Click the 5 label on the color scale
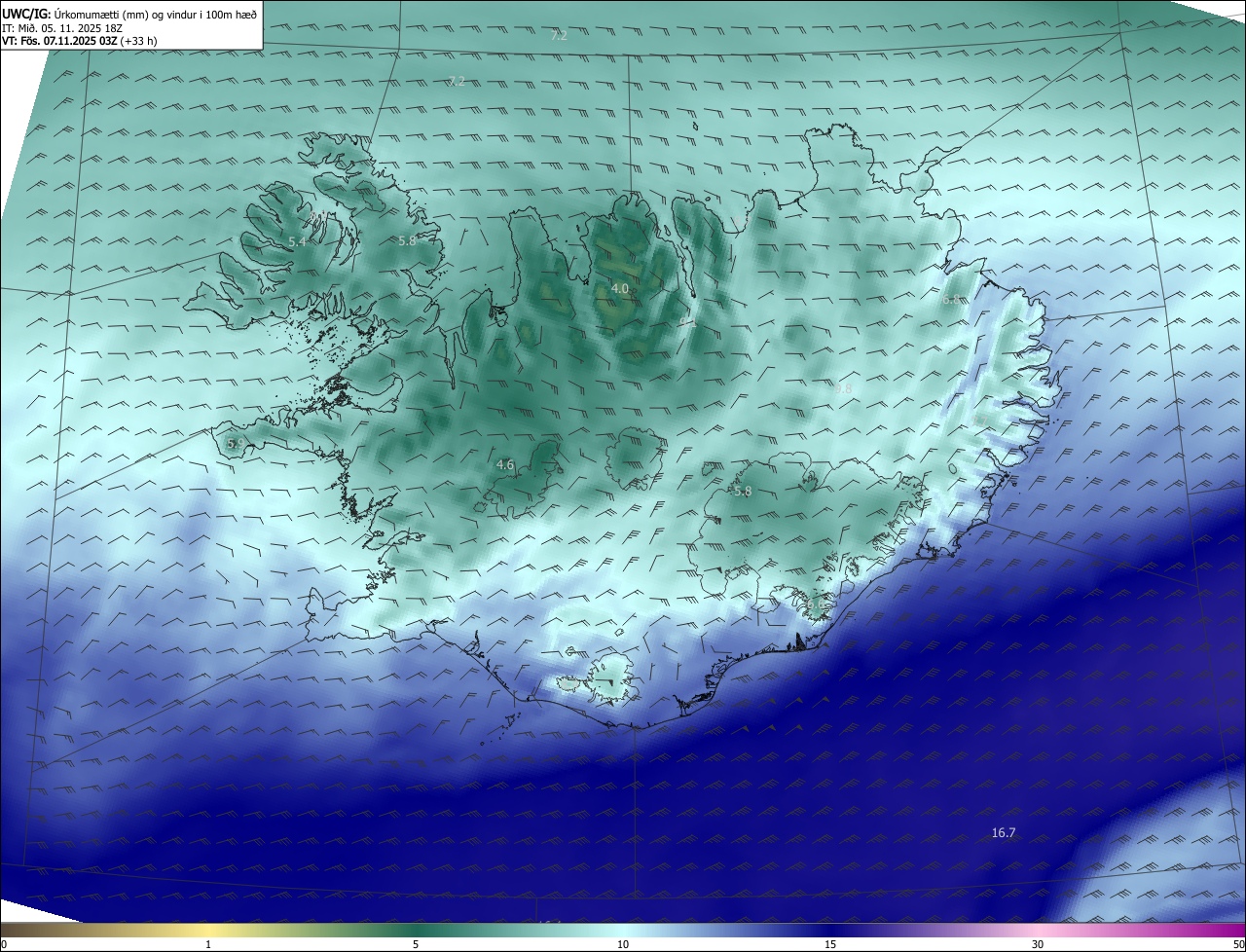This screenshot has height=952, width=1246. click(416, 944)
